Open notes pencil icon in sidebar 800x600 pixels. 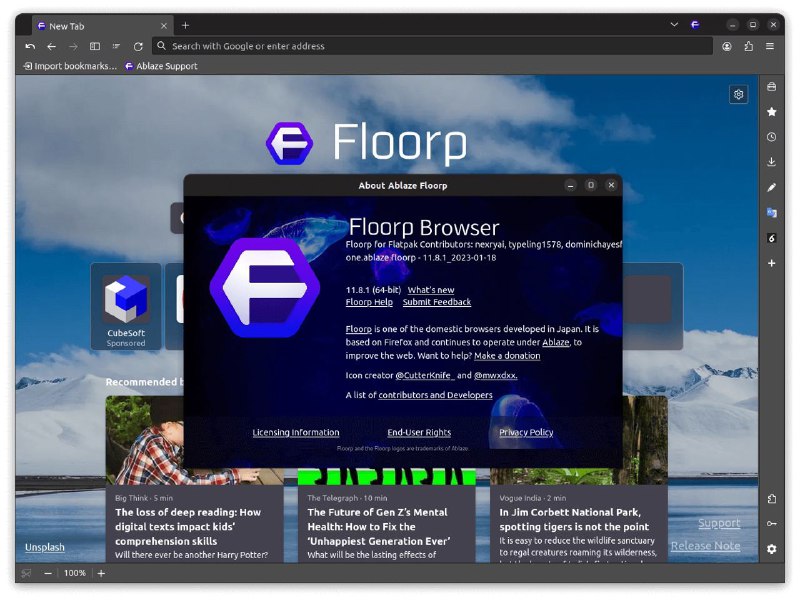771,187
